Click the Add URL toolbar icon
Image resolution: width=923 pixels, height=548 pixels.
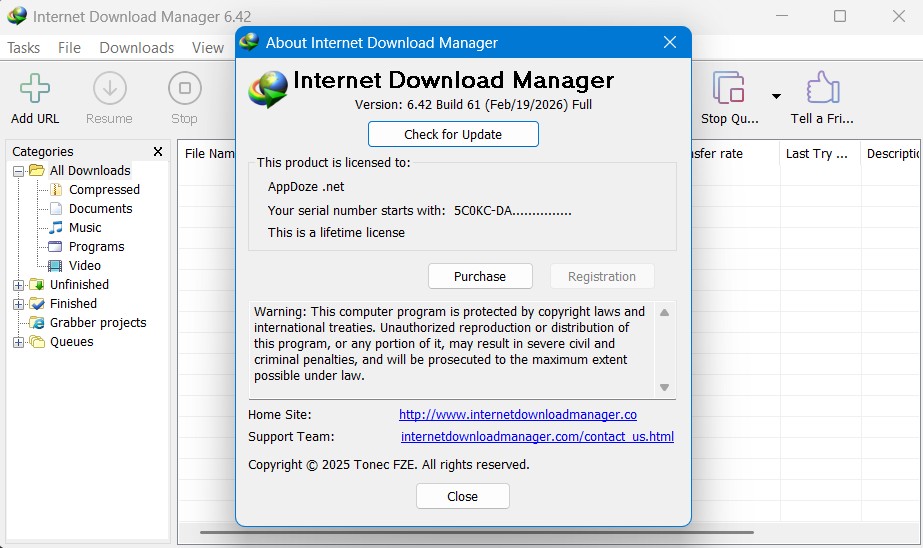click(35, 88)
